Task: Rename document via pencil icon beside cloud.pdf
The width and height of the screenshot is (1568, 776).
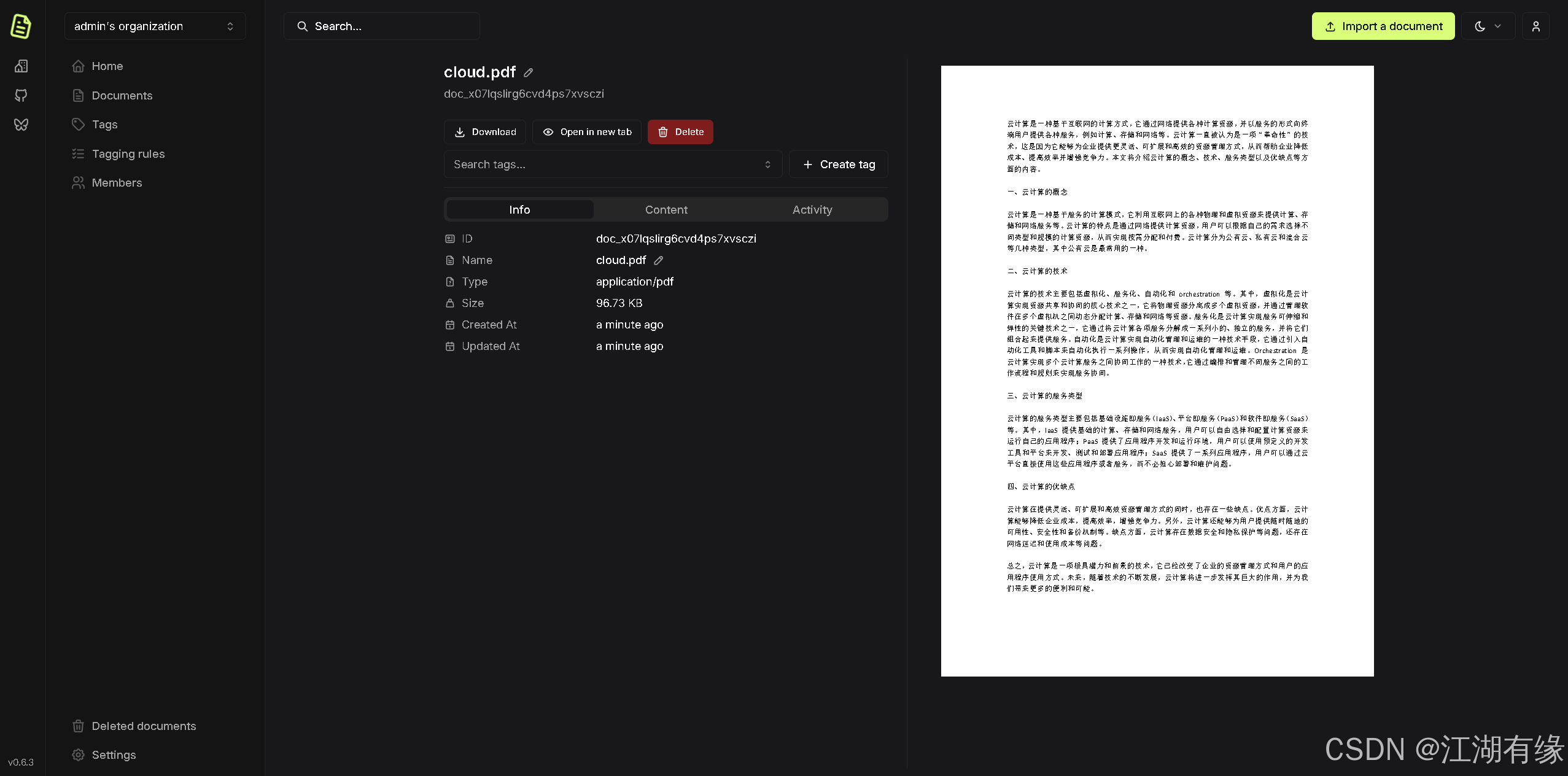Action: point(527,72)
